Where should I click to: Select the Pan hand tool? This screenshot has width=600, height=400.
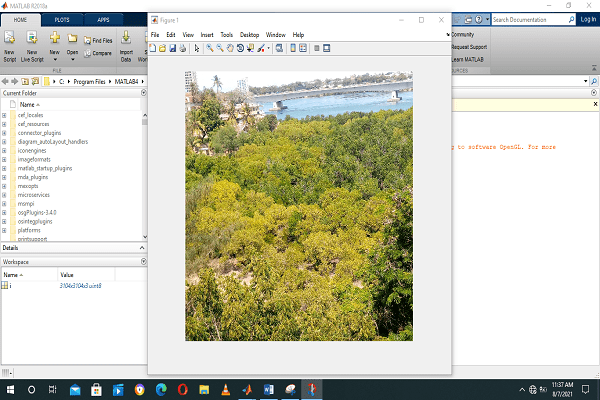pyautogui.click(x=229, y=48)
